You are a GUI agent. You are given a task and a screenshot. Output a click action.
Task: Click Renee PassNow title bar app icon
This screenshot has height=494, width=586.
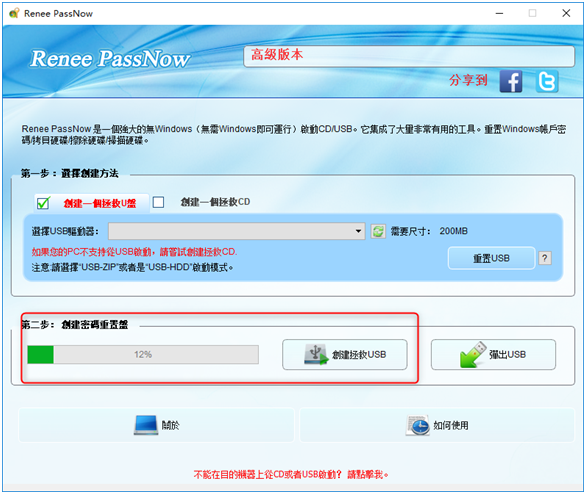pyautogui.click(x=14, y=13)
